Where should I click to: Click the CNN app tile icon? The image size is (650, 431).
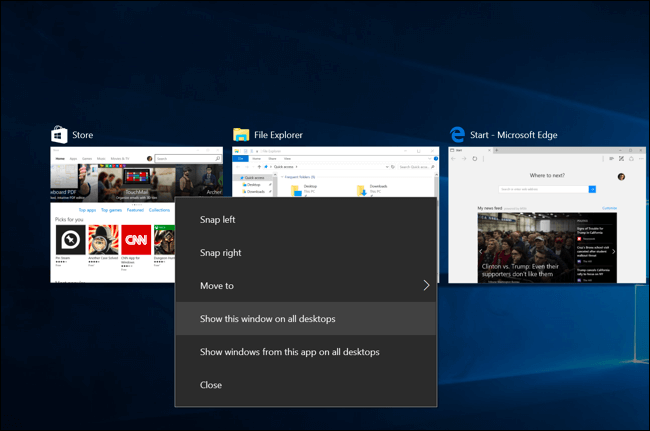point(136,240)
